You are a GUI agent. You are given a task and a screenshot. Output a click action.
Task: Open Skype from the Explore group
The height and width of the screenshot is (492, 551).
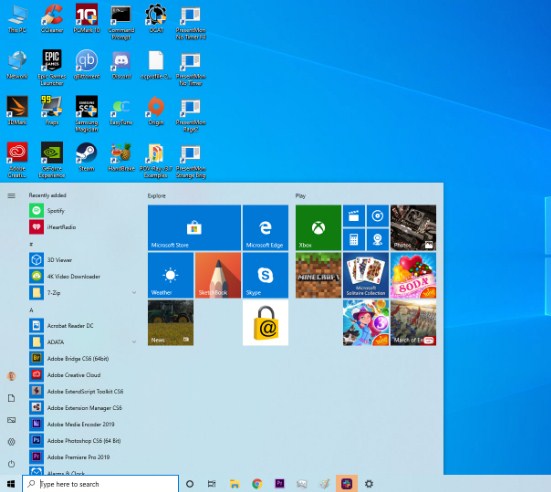[x=265, y=275]
